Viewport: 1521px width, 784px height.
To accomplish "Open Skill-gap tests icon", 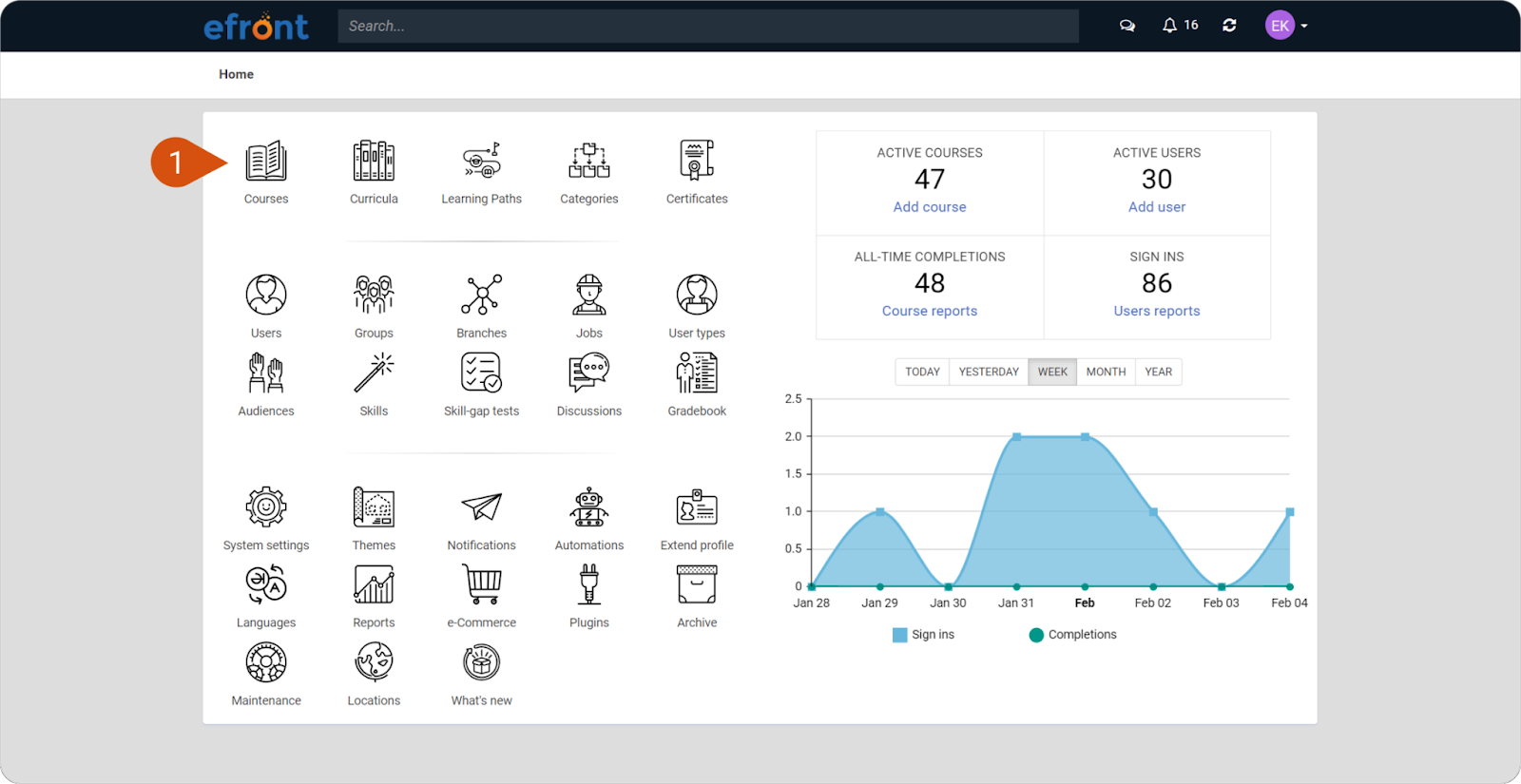I will coord(482,373).
